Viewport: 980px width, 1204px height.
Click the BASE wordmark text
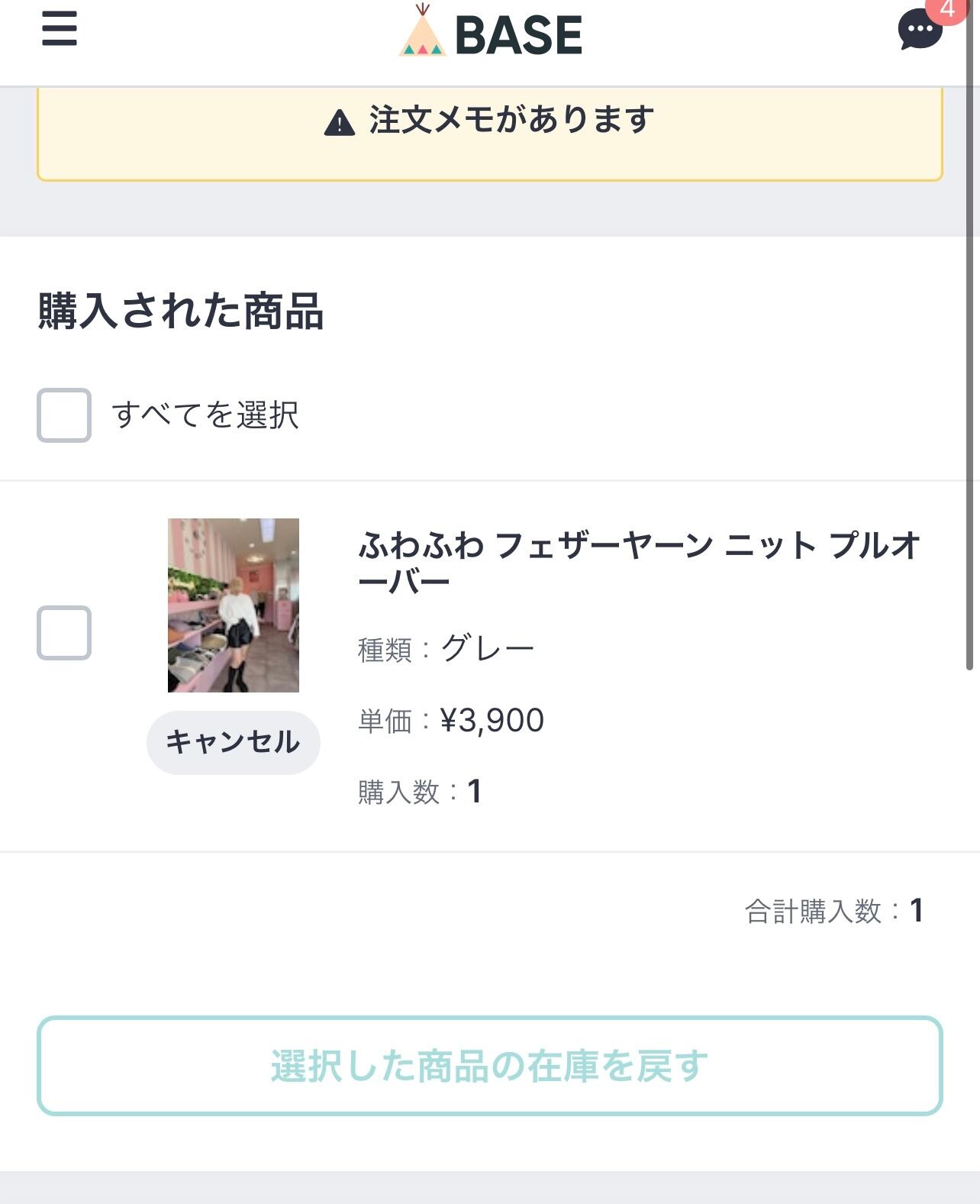tap(519, 35)
